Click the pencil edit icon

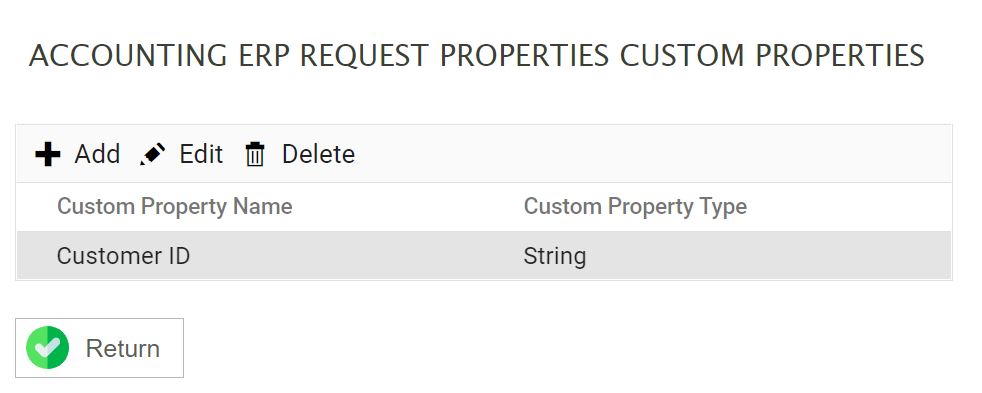(x=153, y=154)
